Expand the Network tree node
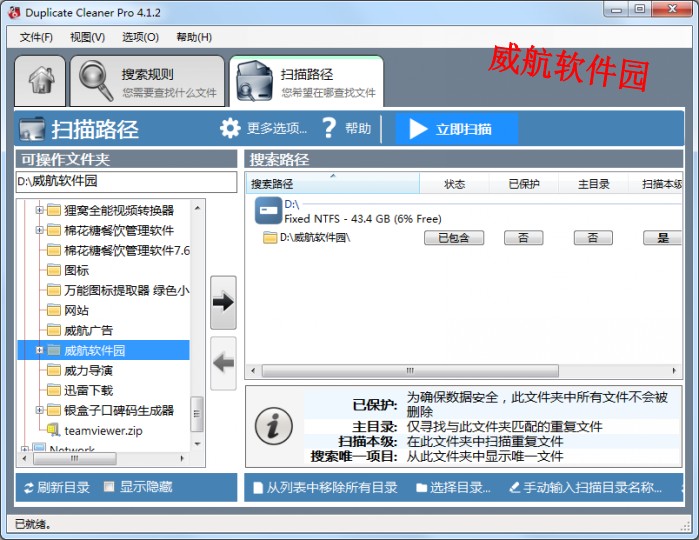The width and height of the screenshot is (699, 540). tap(25, 448)
